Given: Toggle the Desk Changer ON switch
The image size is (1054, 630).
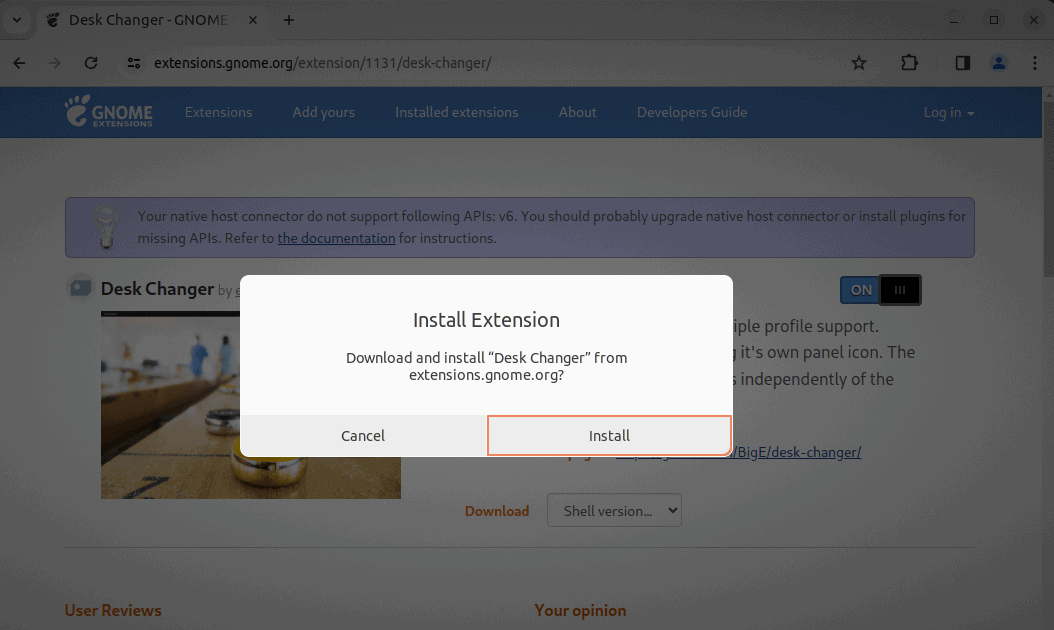Looking at the screenshot, I should (x=880, y=290).
